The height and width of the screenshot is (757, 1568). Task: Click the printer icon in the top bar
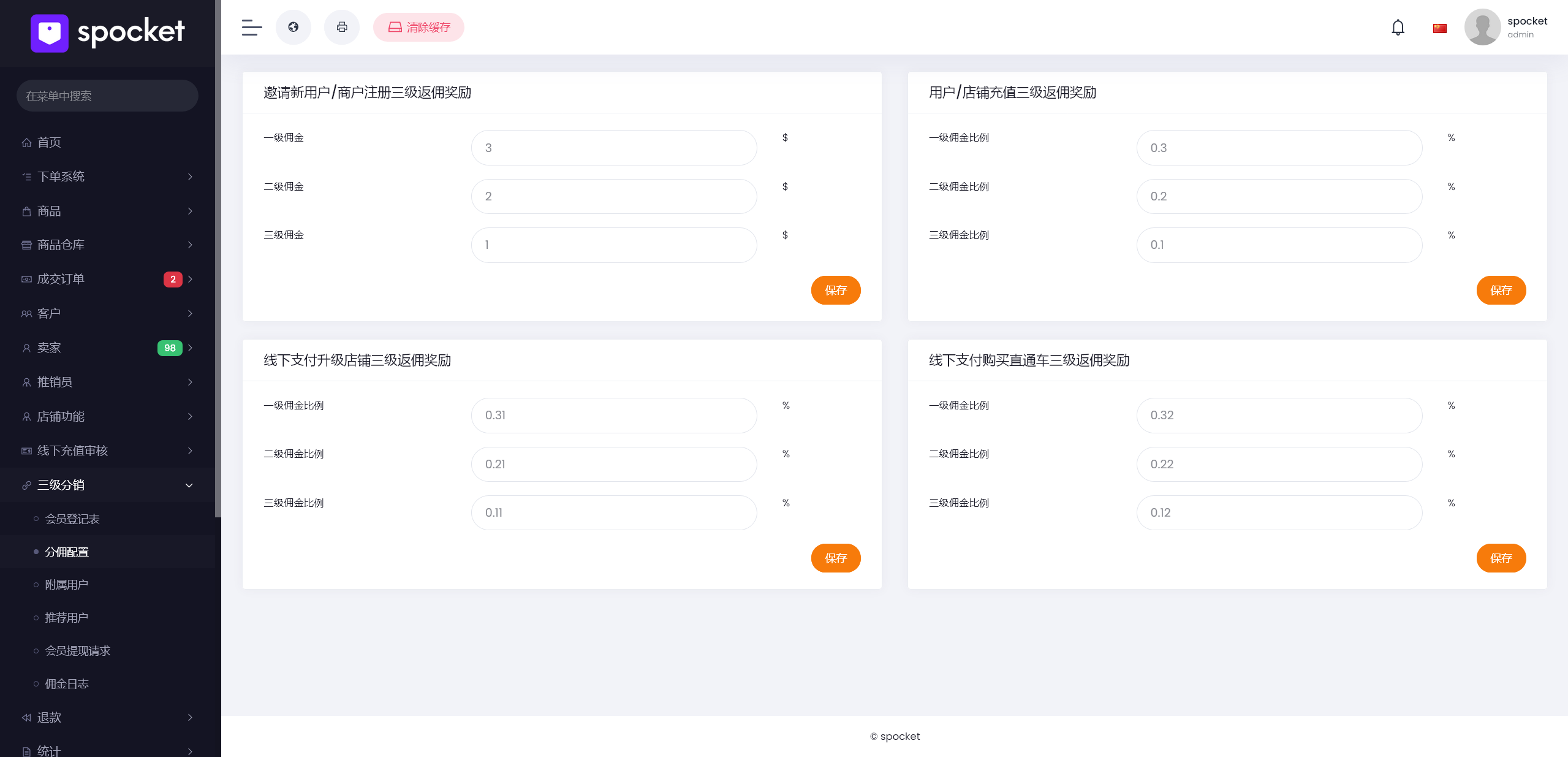[341, 27]
